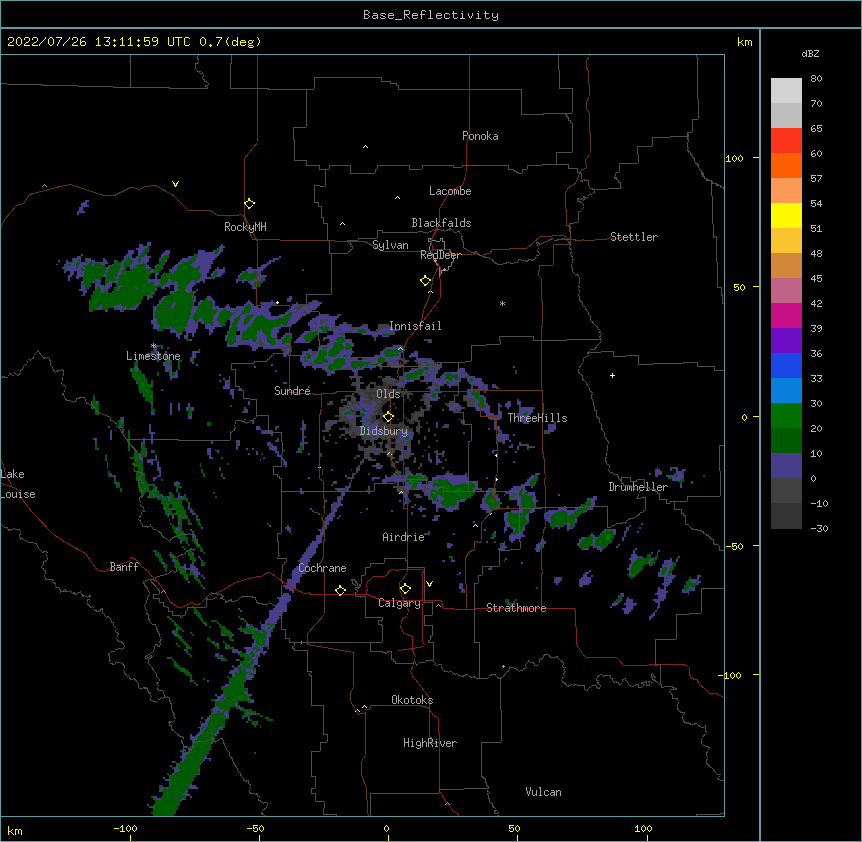Screen dimensions: 862x842
Task: Select the blue 36–33 dBZ legend swatch
Action: [786, 365]
